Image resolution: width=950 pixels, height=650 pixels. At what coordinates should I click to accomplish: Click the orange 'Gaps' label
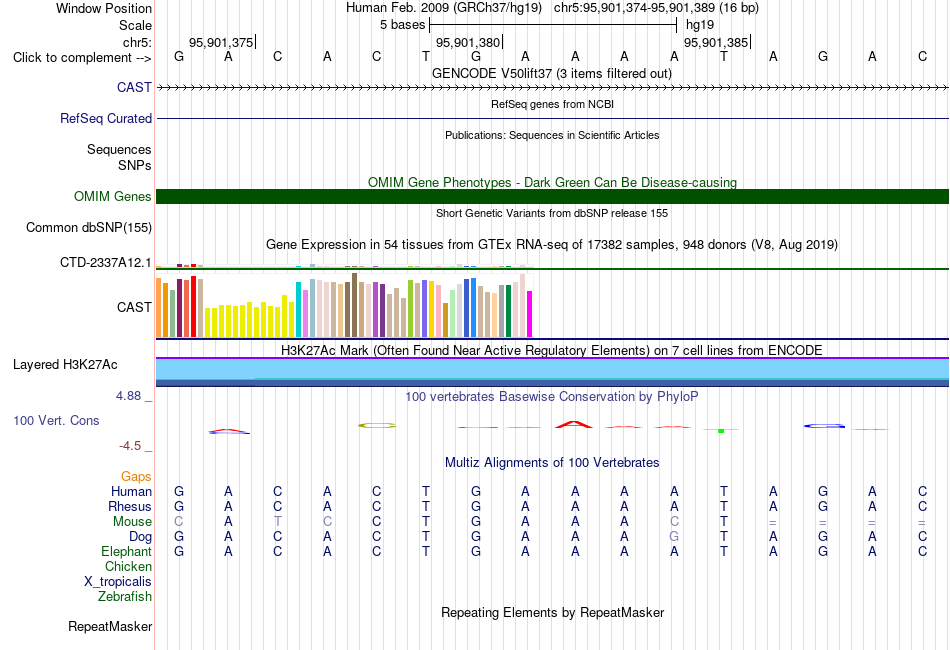pyautogui.click(x=136, y=477)
